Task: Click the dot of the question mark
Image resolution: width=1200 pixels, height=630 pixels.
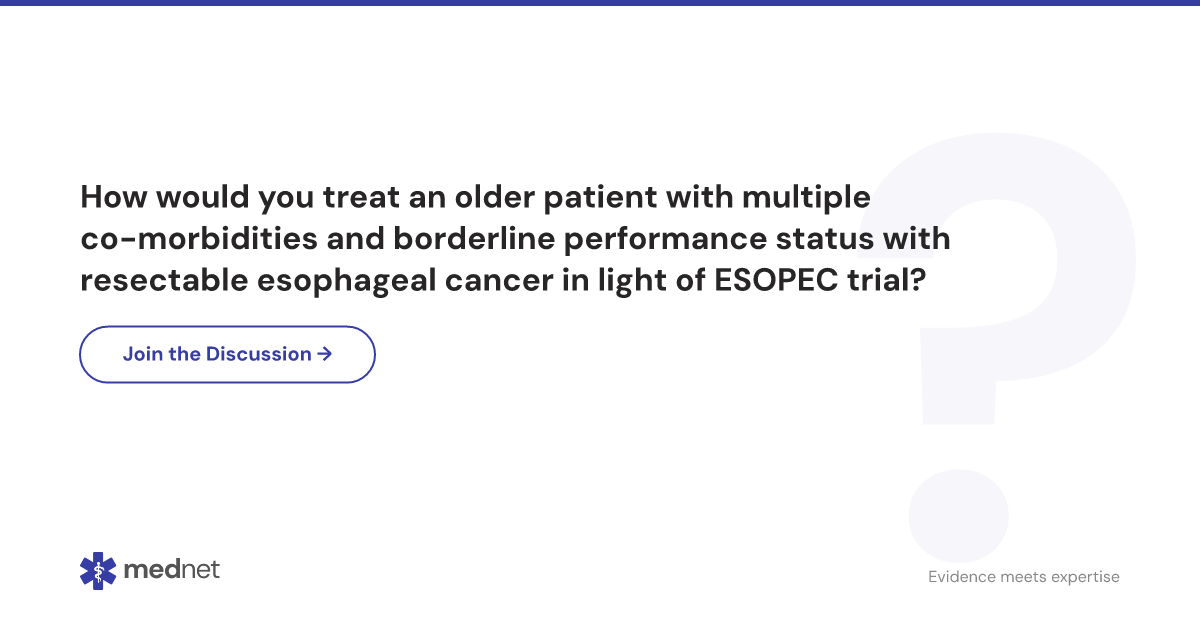Action: (958, 516)
